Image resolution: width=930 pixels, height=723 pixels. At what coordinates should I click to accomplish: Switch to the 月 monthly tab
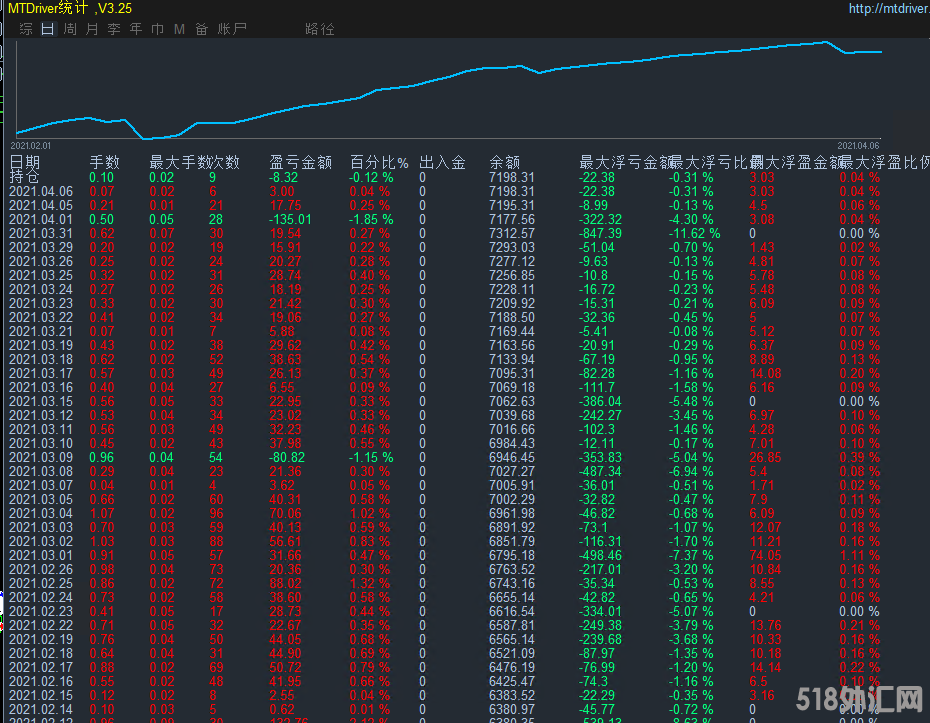click(92, 29)
